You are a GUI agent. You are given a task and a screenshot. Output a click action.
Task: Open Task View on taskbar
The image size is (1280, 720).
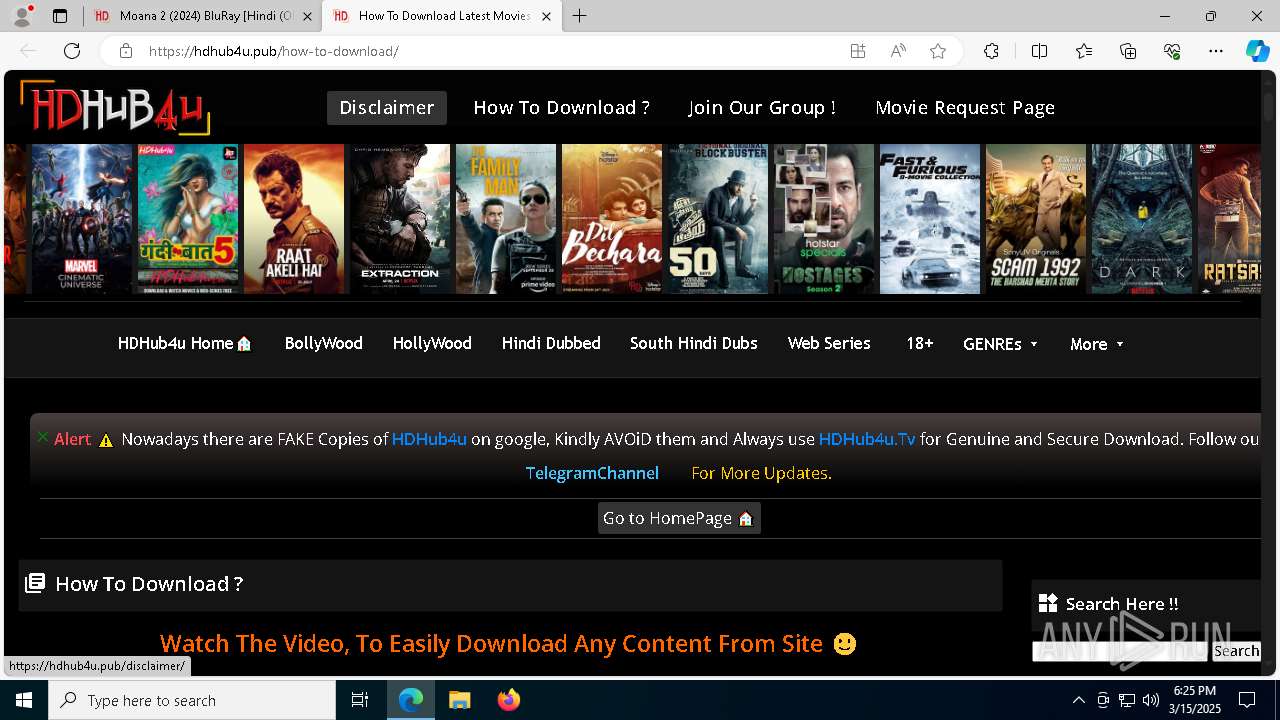pyautogui.click(x=360, y=700)
